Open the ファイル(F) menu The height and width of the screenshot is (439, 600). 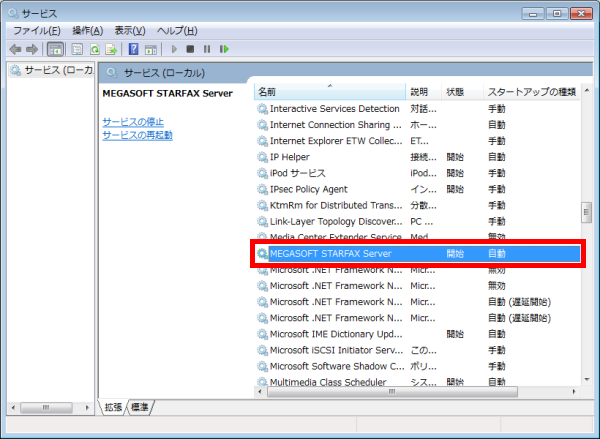pyautogui.click(x=36, y=31)
